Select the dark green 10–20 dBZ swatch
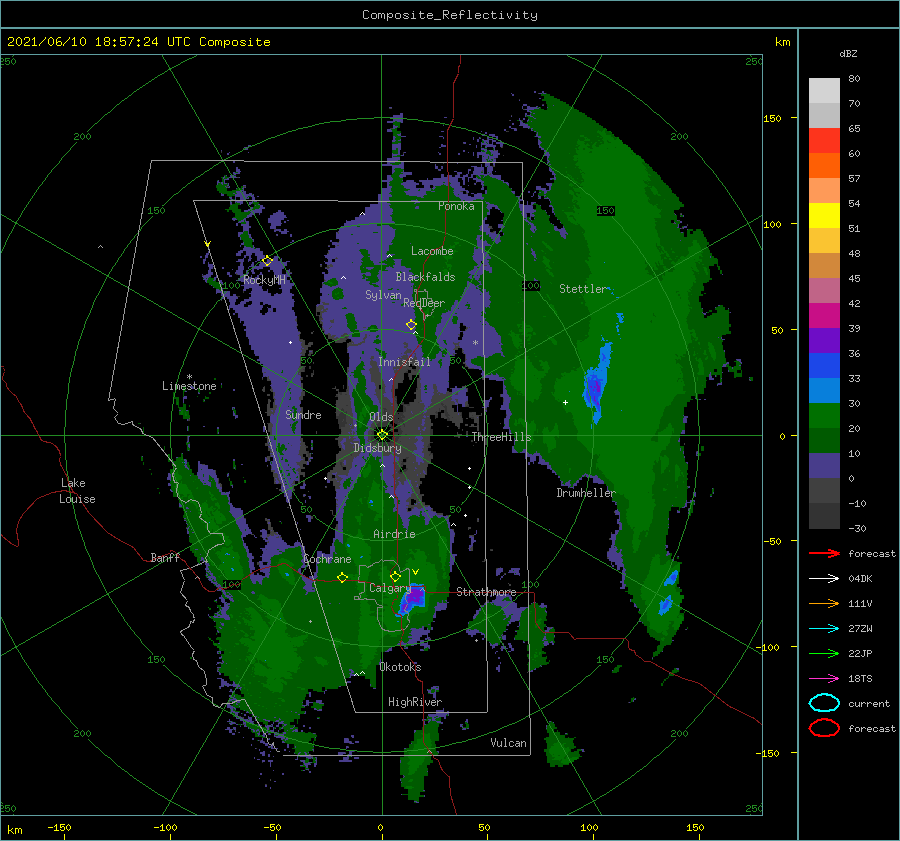900x841 pixels. coord(824,441)
